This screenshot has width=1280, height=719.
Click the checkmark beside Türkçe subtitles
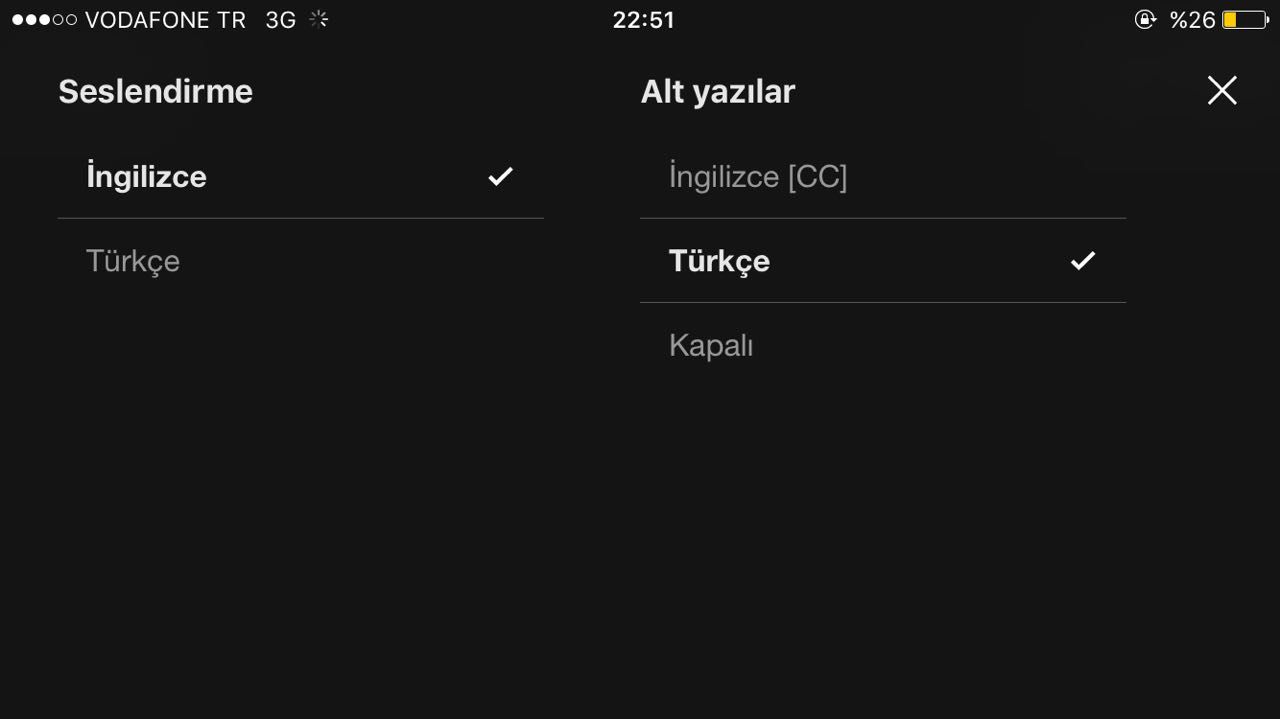[1082, 261]
